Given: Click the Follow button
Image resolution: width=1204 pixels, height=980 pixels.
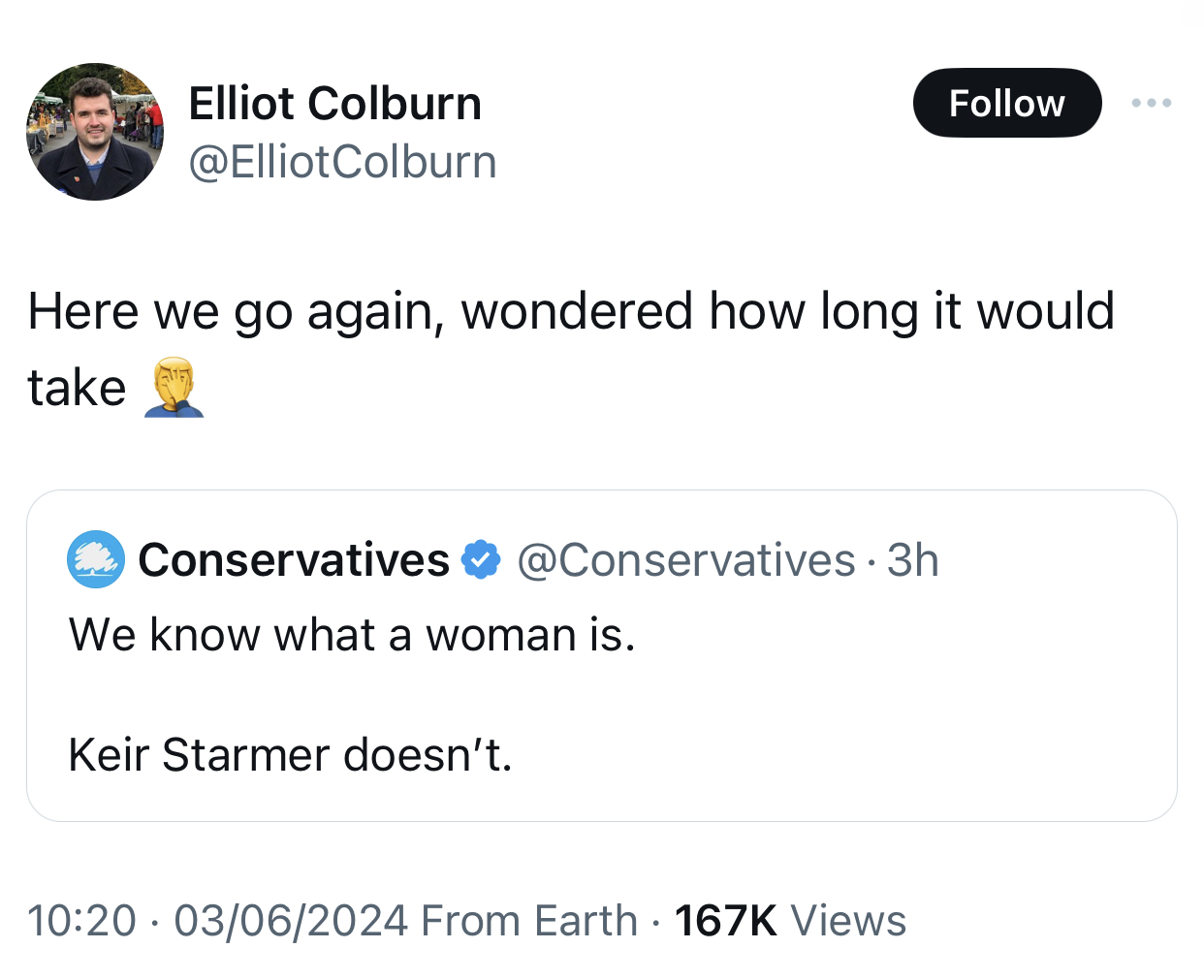Looking at the screenshot, I should [1006, 103].
